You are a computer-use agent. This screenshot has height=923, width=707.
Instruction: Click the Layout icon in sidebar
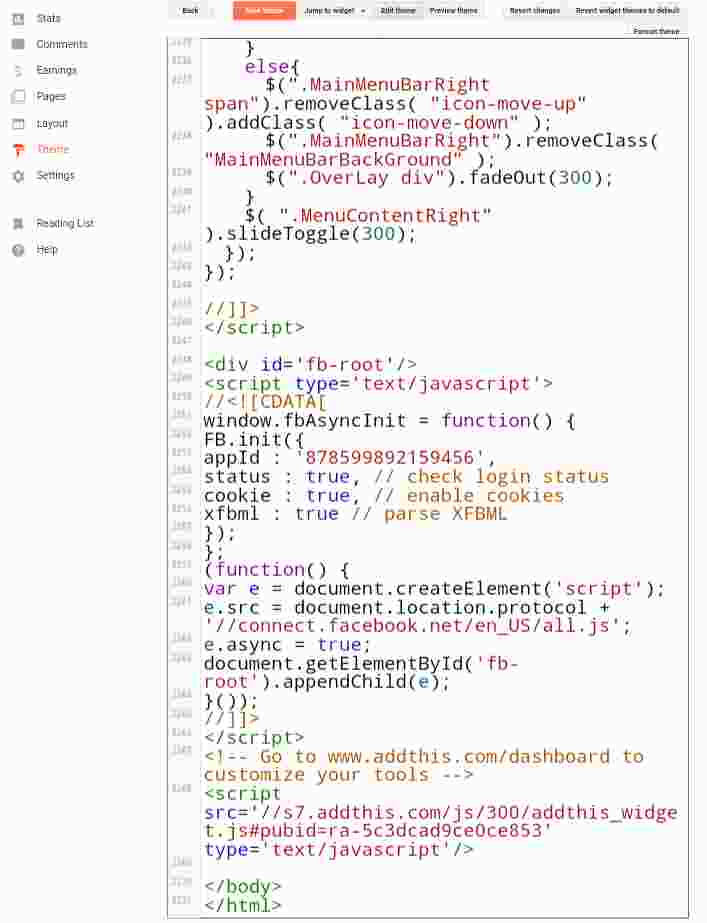18,124
